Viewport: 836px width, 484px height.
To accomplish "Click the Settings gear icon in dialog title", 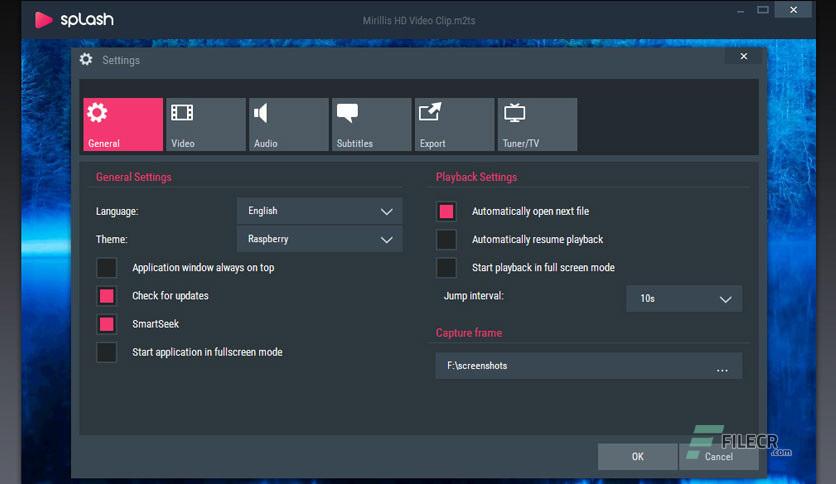I will 86,59.
